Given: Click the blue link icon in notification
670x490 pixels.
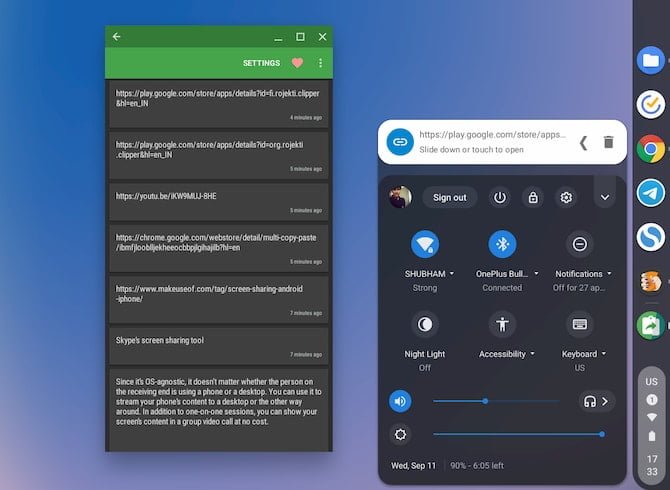Looking at the screenshot, I should [x=400, y=142].
